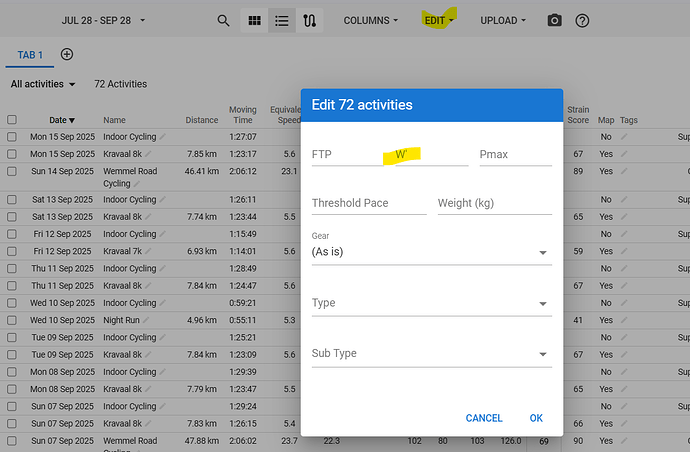Tick checkbox for Thu 11 Sep Indoor Cycling
The image size is (690, 452).
12,268
